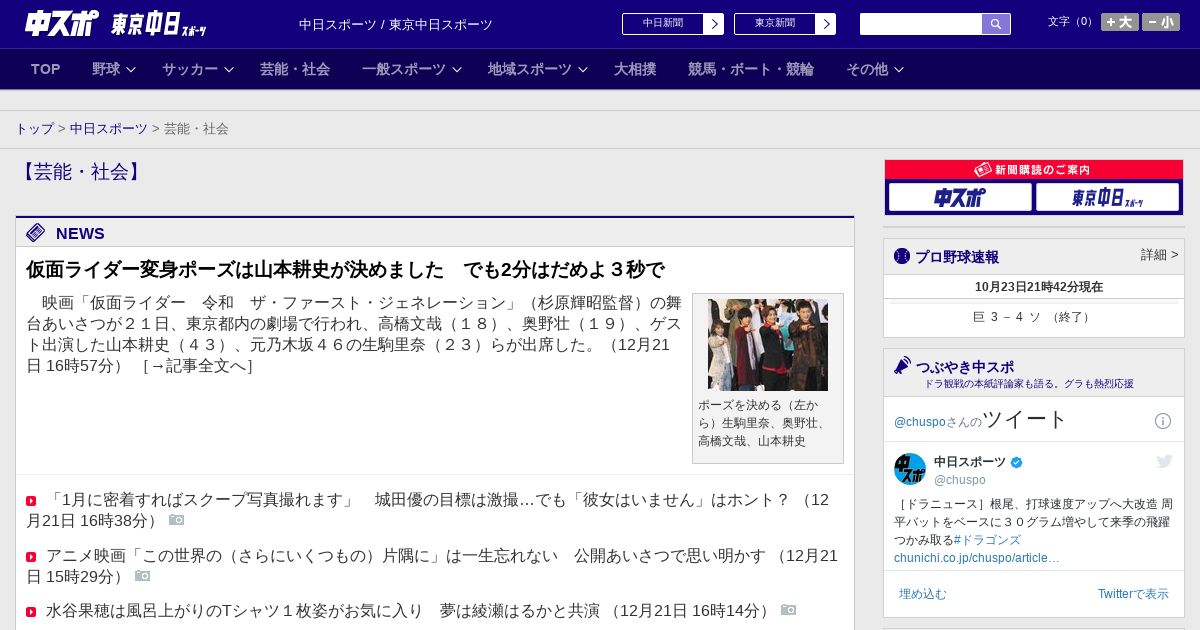Click the トップ breadcrumb link
Screen dimensions: 1200x630
[35, 129]
